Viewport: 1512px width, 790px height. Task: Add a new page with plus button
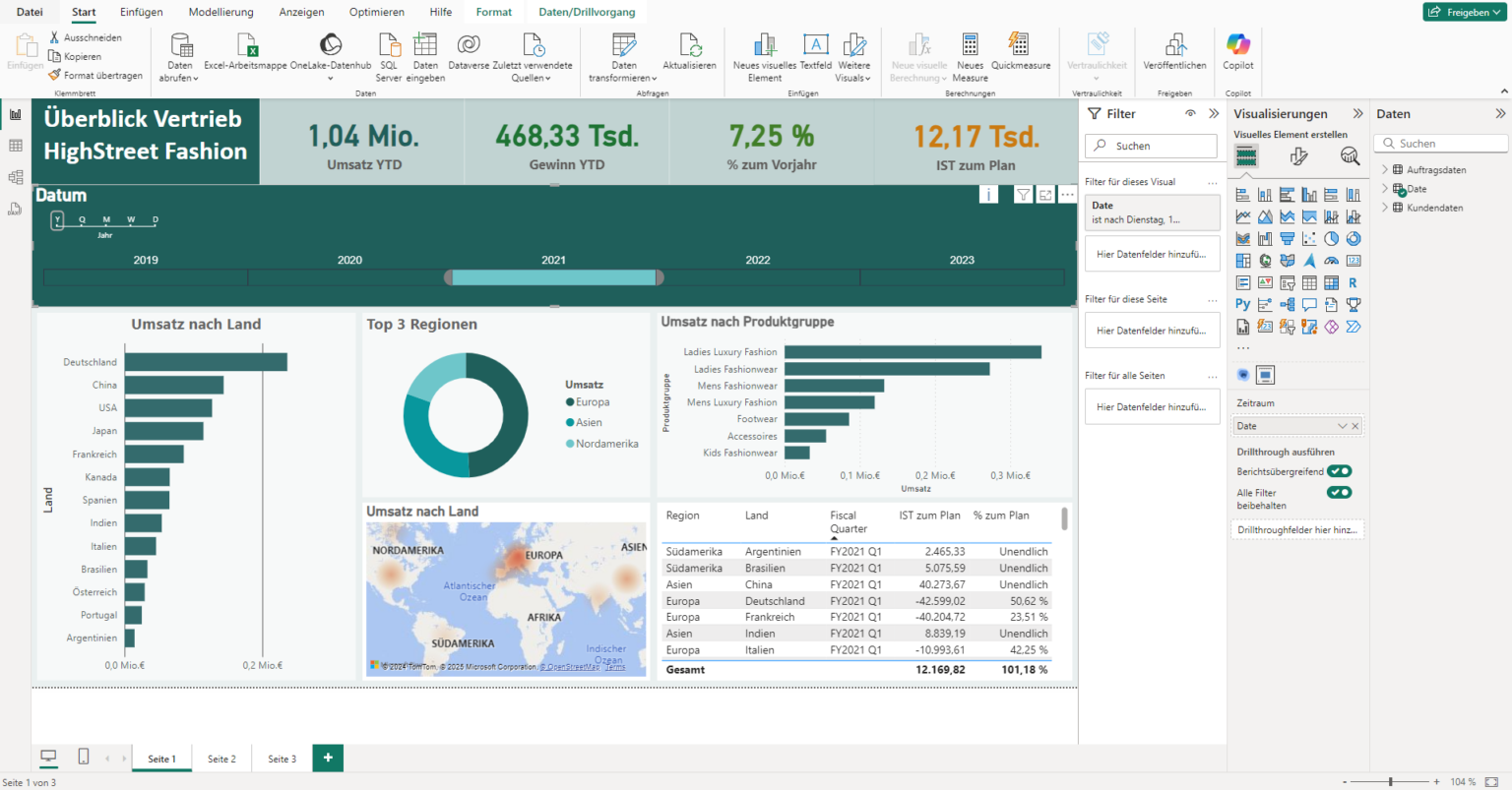(x=328, y=758)
